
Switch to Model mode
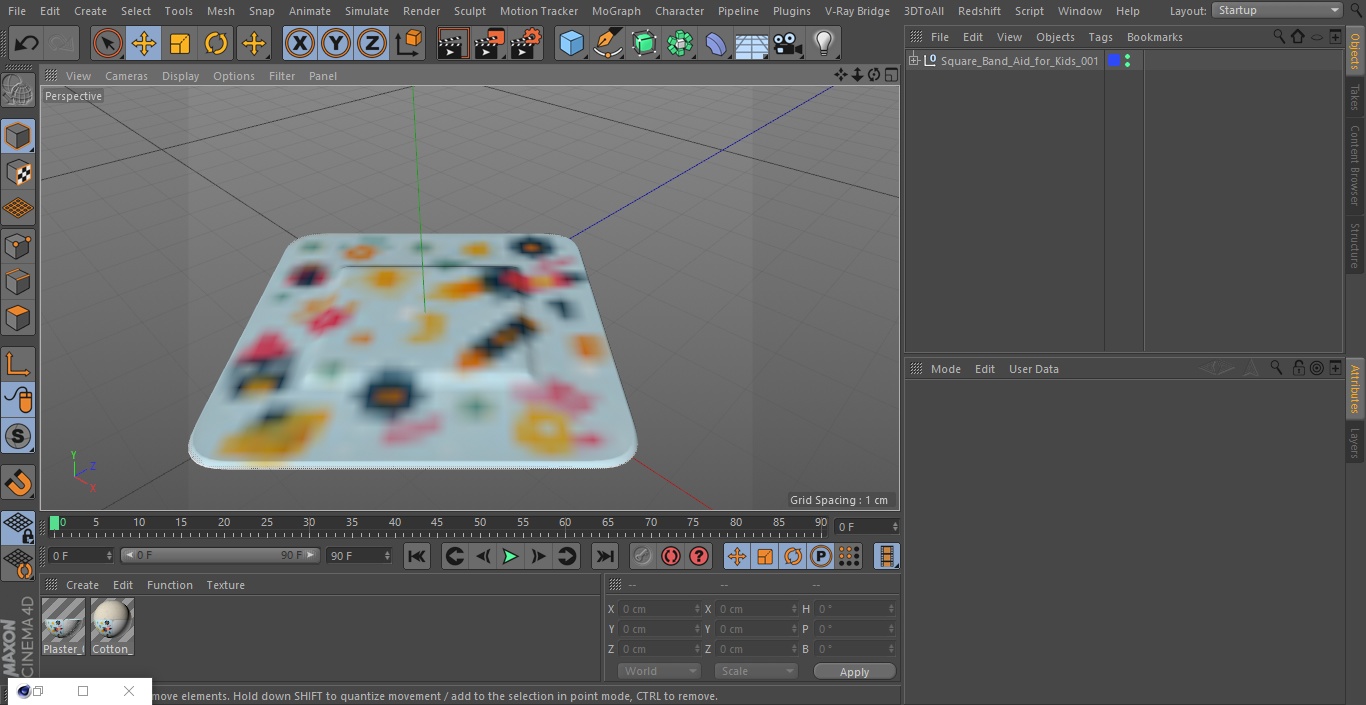pos(18,136)
